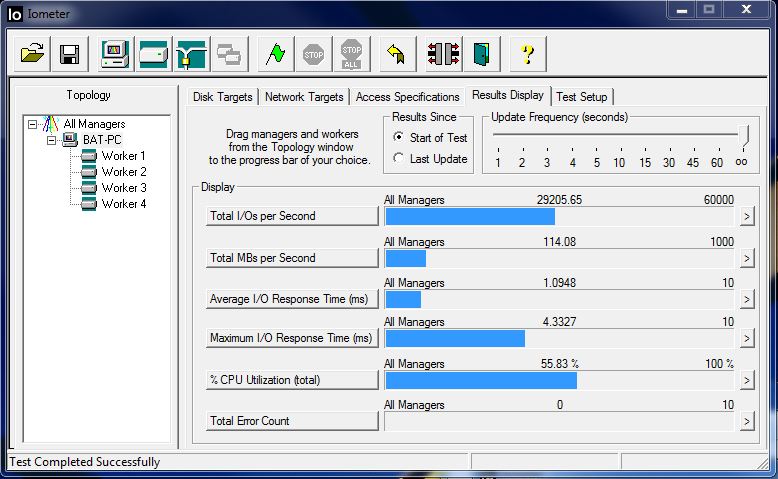Start new network worker icon
Screen dimensions: 778x479
pos(191,54)
